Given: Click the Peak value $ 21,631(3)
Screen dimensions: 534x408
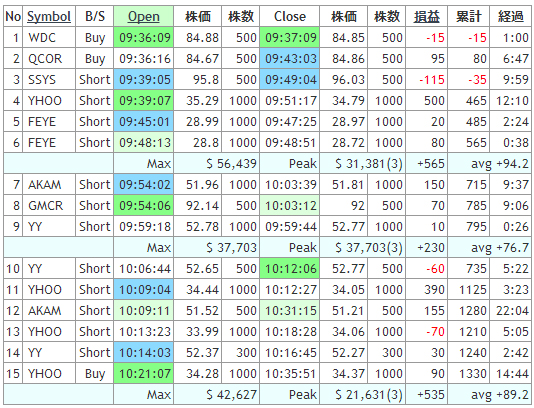Looking at the screenshot, I should point(368,394).
